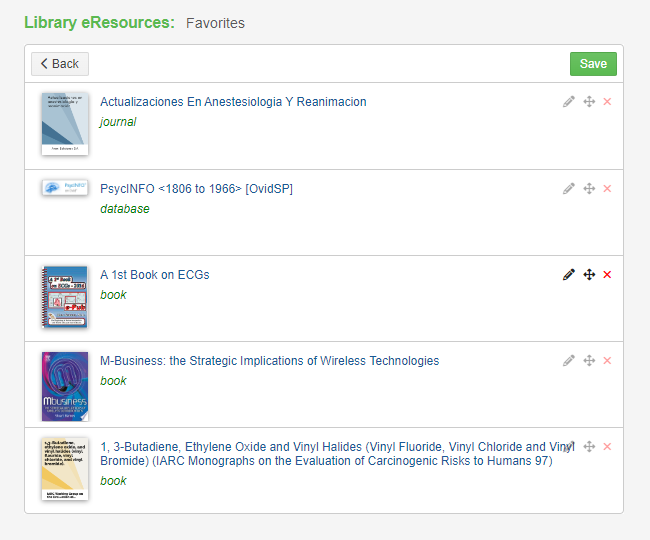Remove Actualizaciones En Anestesiologia from favorites
650x540 pixels.
(607, 102)
